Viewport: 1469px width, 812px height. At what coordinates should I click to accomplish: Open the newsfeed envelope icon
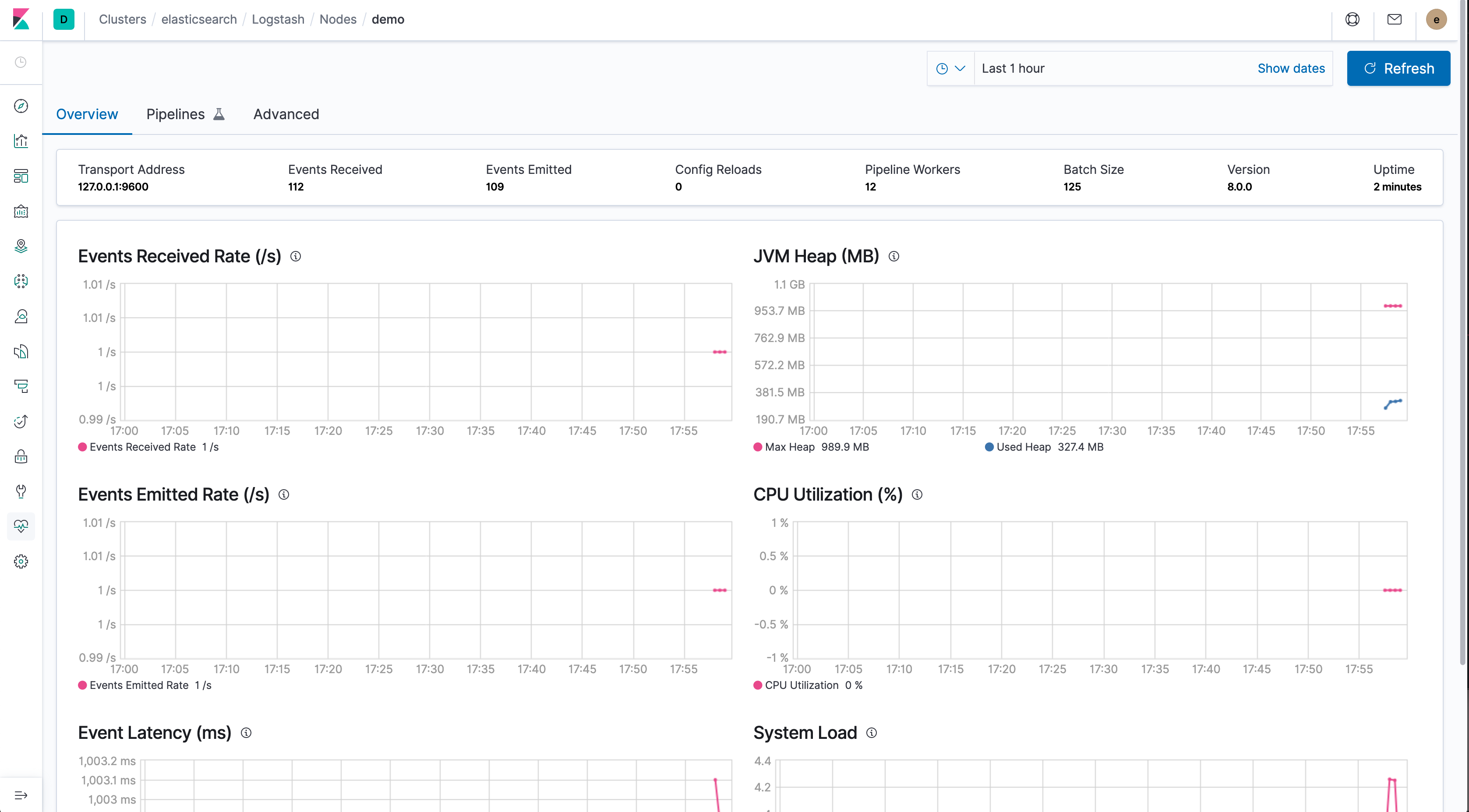(1395, 19)
